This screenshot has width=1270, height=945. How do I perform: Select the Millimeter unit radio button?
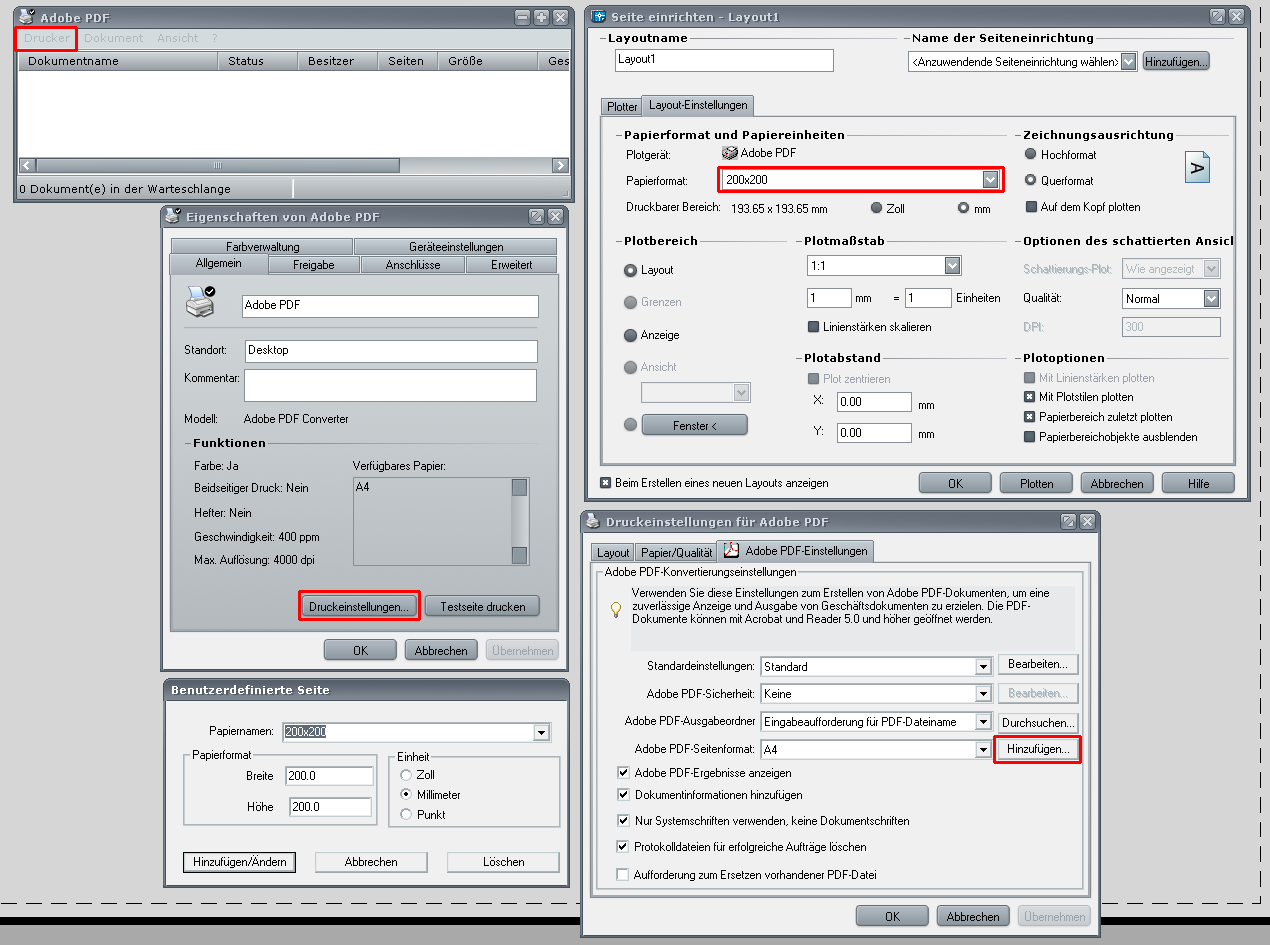(x=405, y=795)
